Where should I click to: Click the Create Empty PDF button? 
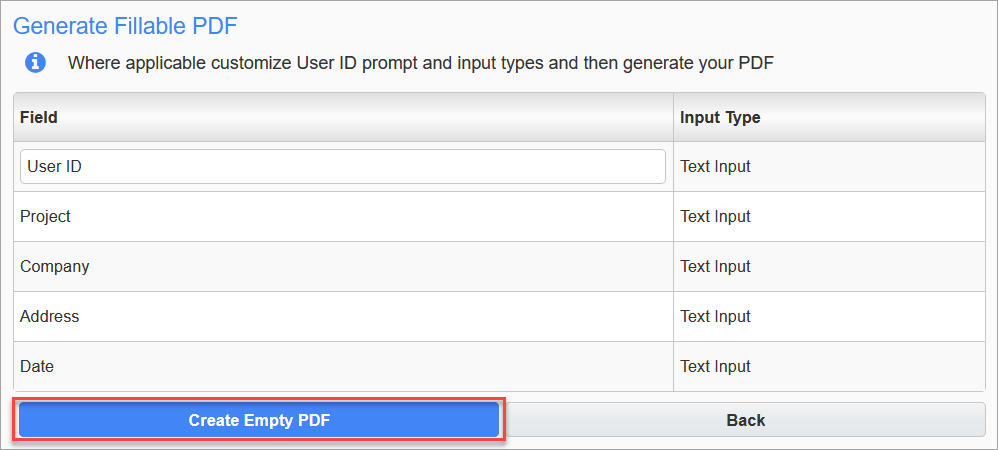click(x=259, y=420)
